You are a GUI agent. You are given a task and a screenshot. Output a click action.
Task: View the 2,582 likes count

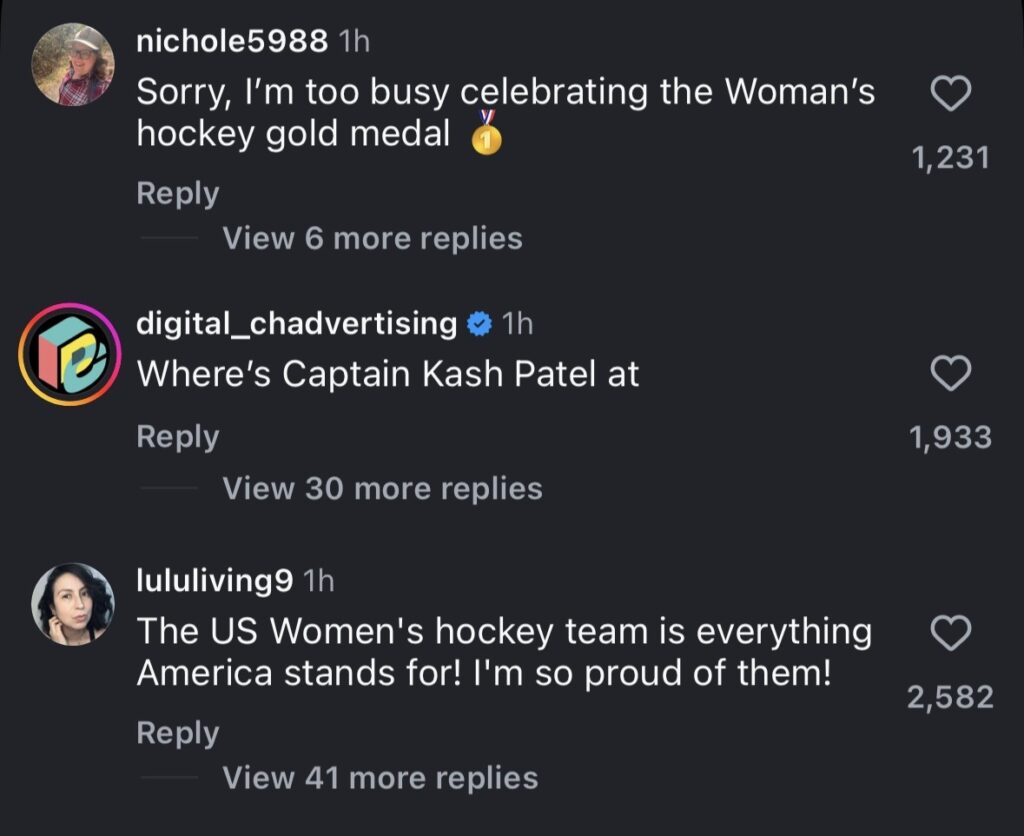tap(950, 697)
